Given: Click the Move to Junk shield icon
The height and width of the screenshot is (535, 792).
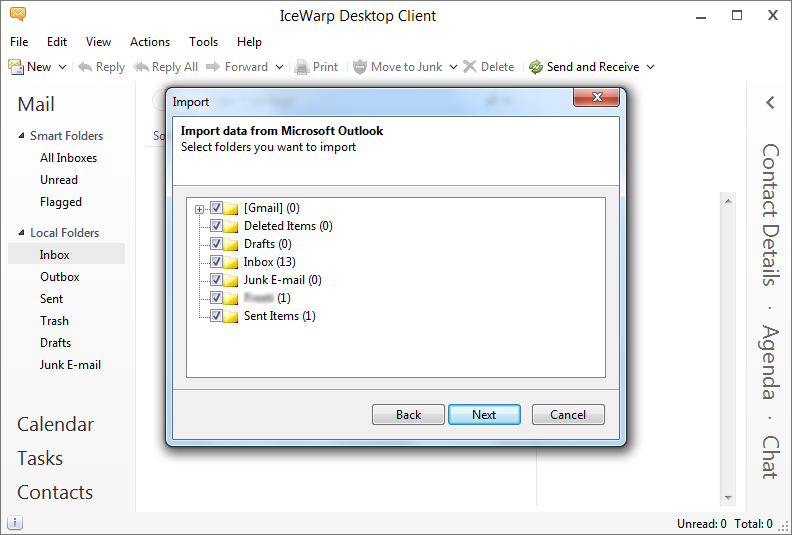Looking at the screenshot, I should pos(360,67).
